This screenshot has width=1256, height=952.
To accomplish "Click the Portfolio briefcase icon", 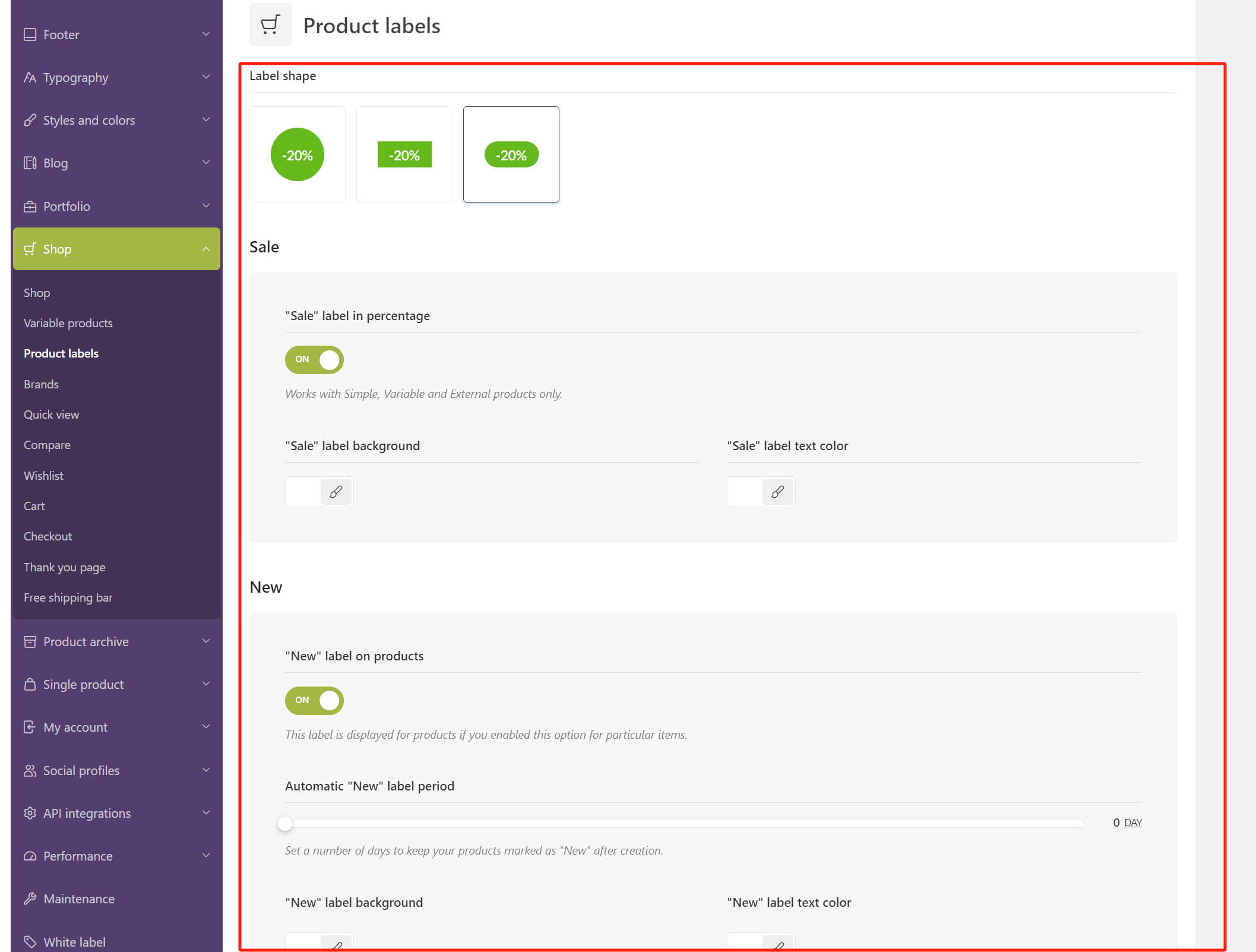I will click(x=30, y=206).
